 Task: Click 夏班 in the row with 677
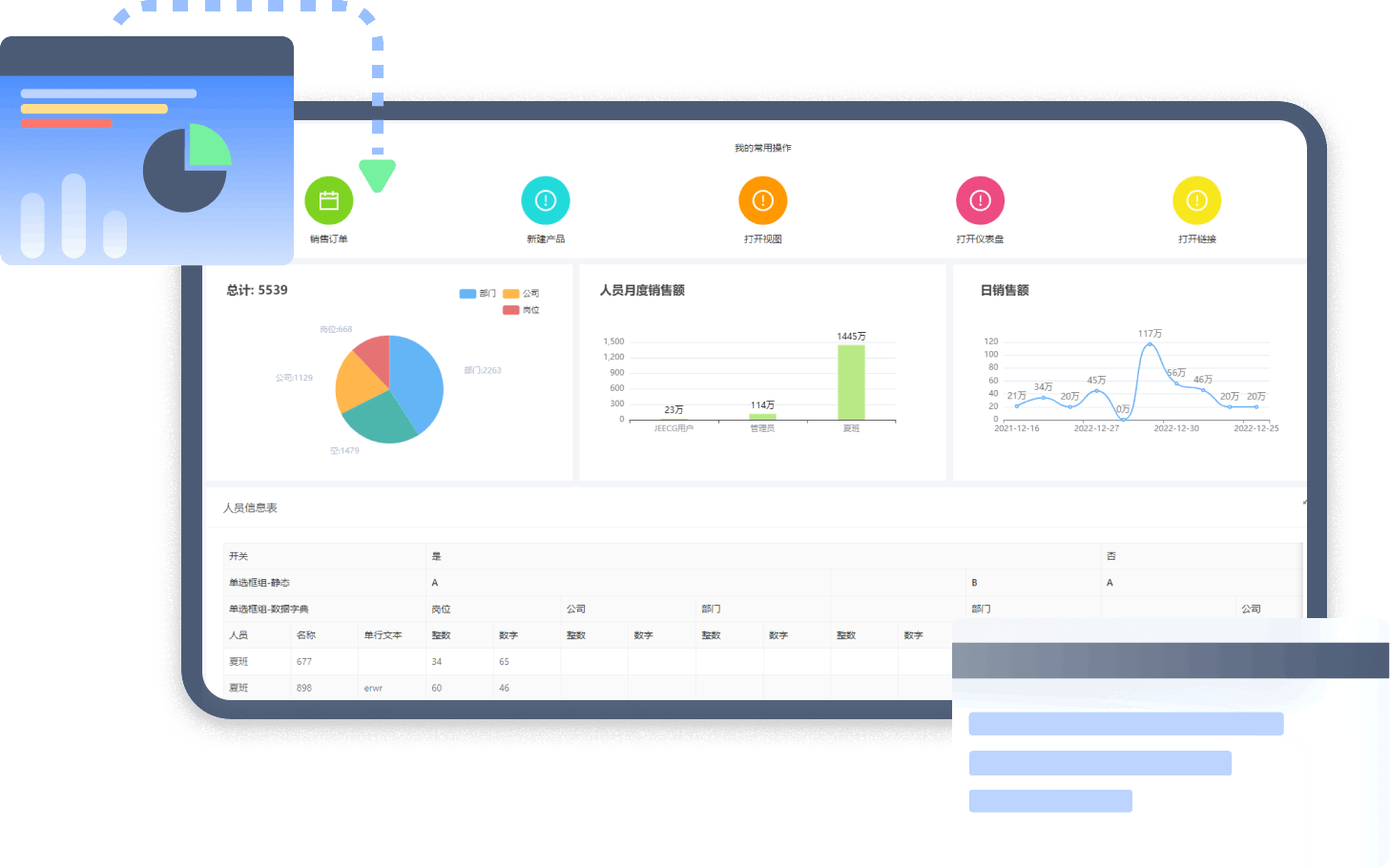tap(239, 662)
